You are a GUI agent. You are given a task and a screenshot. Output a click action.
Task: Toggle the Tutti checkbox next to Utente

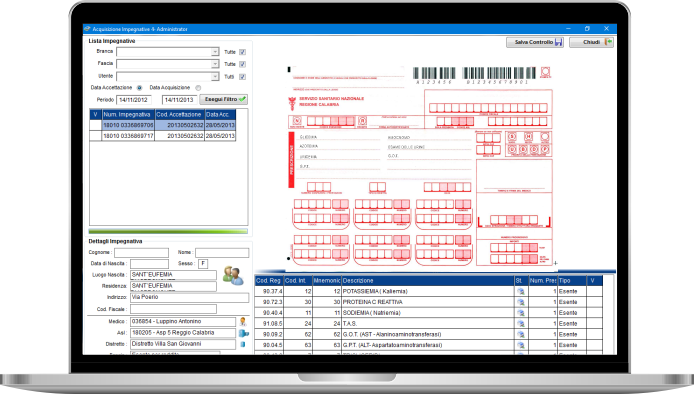click(243, 77)
